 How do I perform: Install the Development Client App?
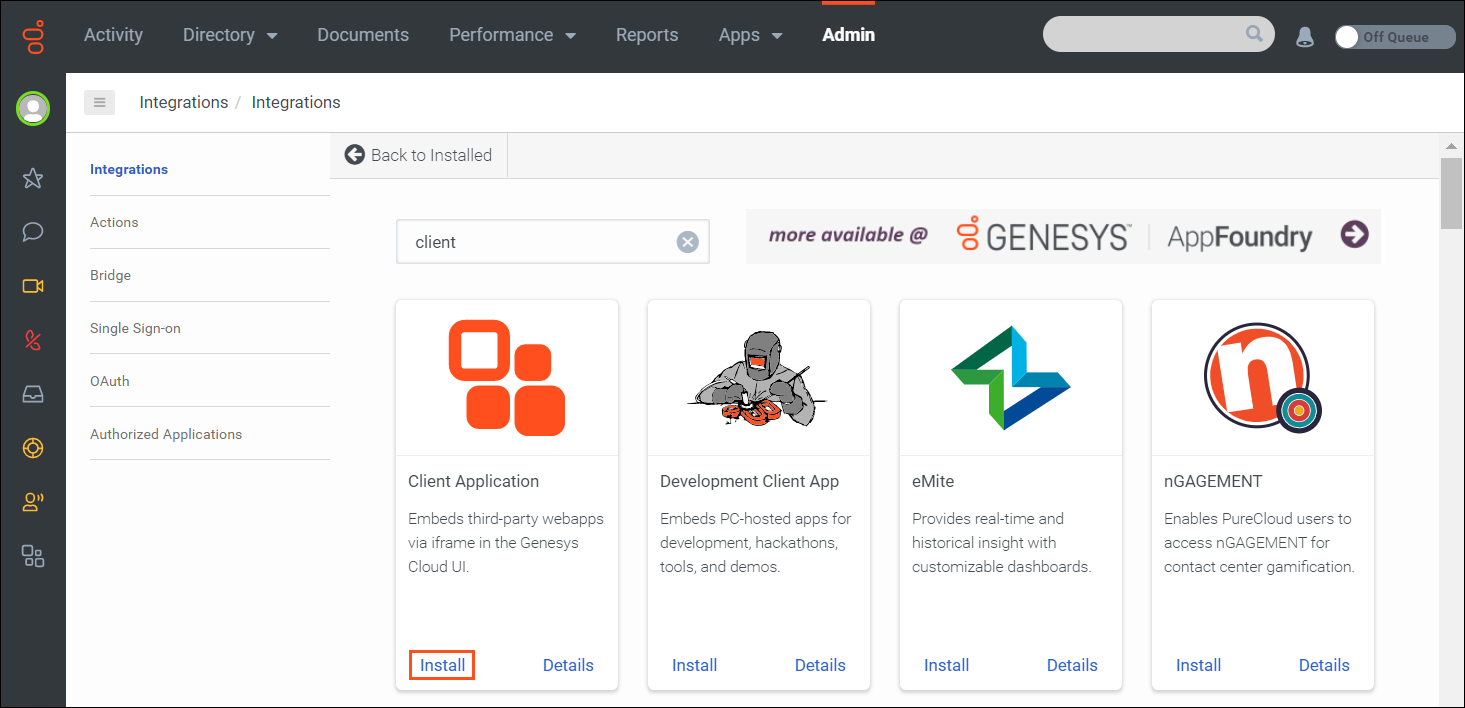(694, 665)
